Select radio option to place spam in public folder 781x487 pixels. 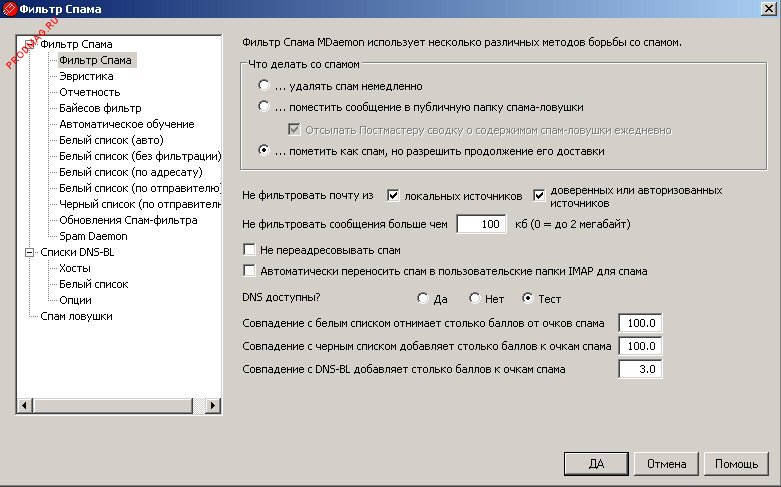pos(264,106)
